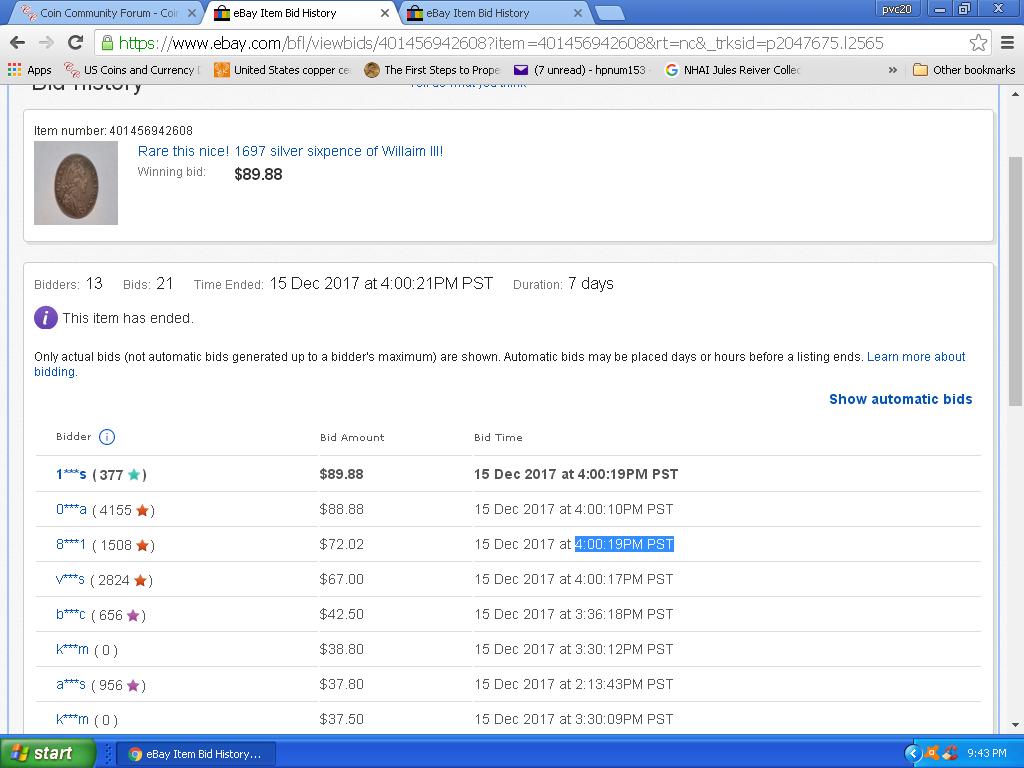
Task: Click the scrollbar down arrow
Action: pyautogui.click(x=1016, y=725)
